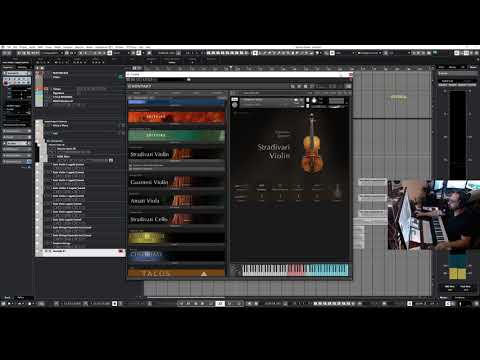Image resolution: width=480 pixels, height=360 pixels.
Task: Click the pitch and mod wheels beside the keyboard
Action: point(236,270)
